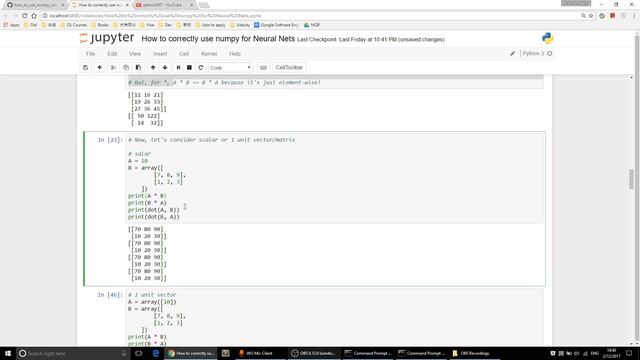
Task: Open the zoom magnifier icon in address bar
Action: [583, 16]
